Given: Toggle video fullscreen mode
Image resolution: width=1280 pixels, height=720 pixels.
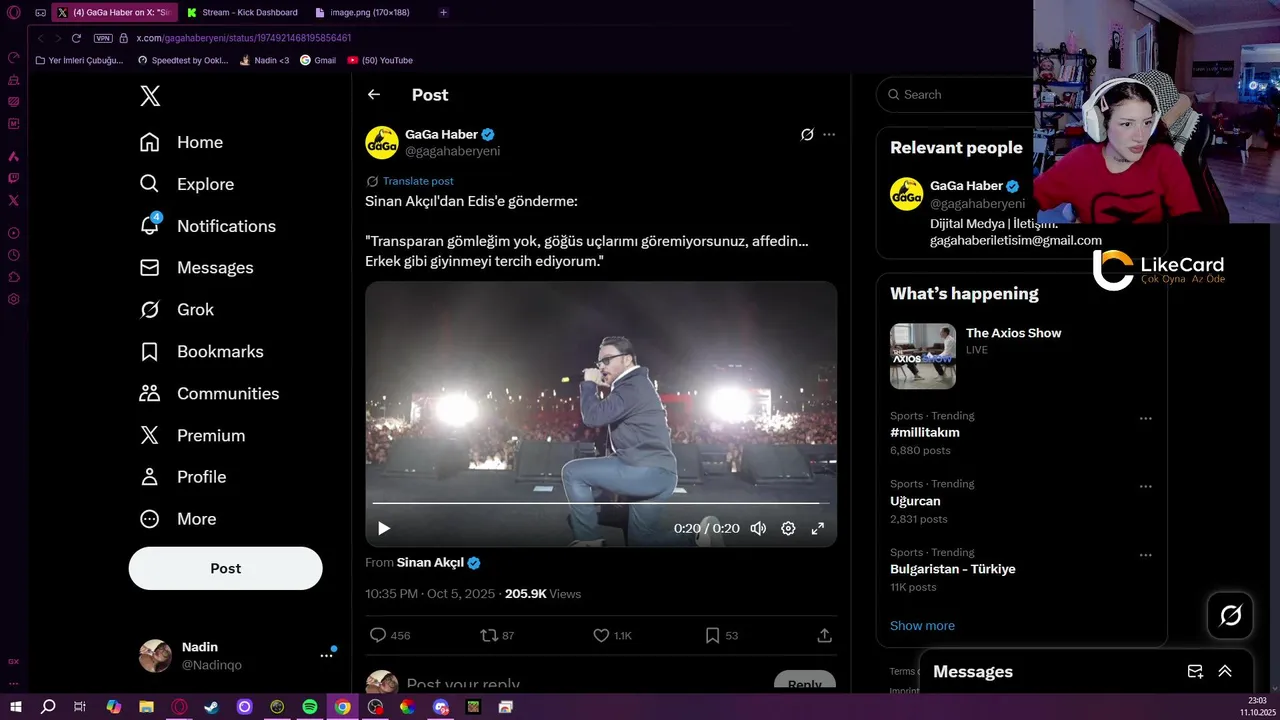Looking at the screenshot, I should point(817,528).
